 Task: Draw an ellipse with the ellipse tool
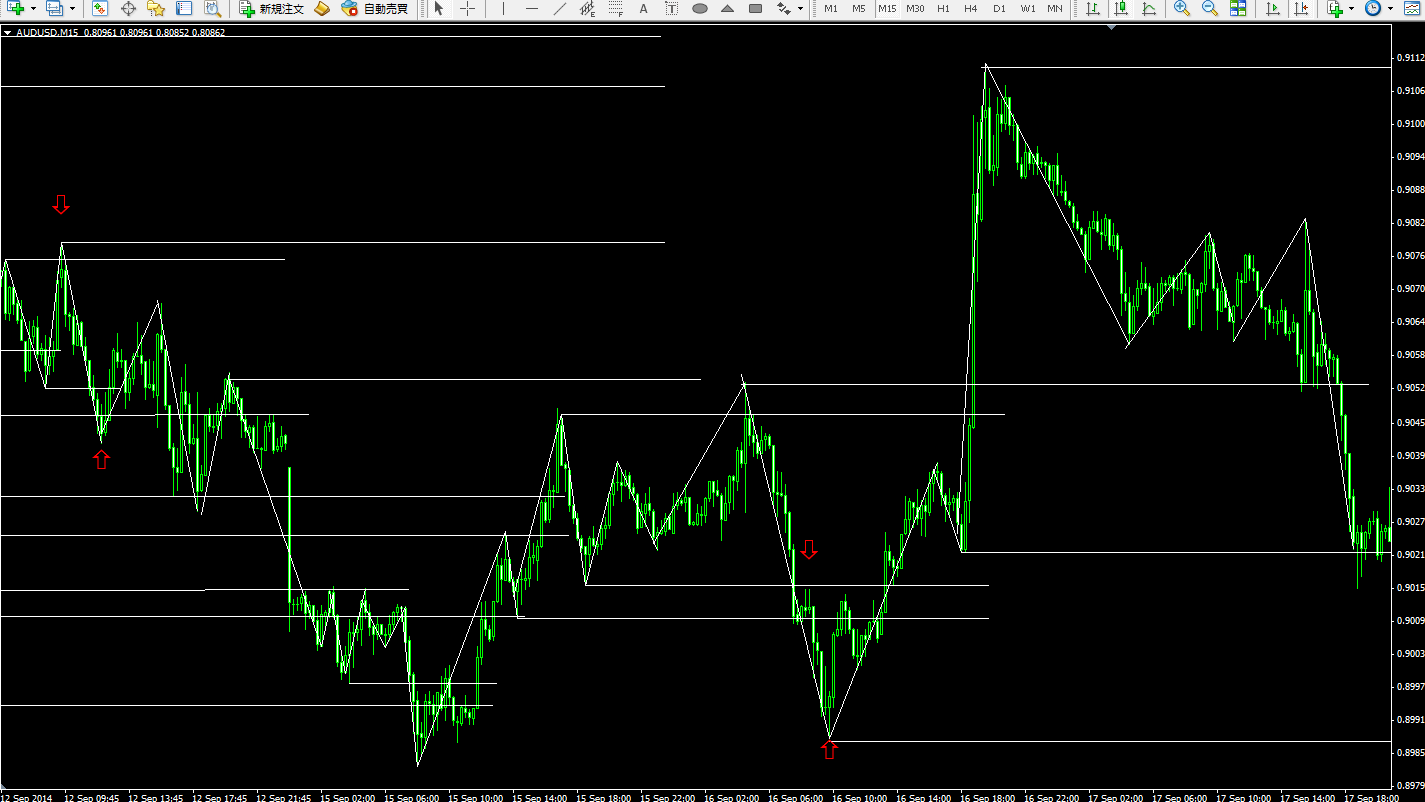(700, 9)
